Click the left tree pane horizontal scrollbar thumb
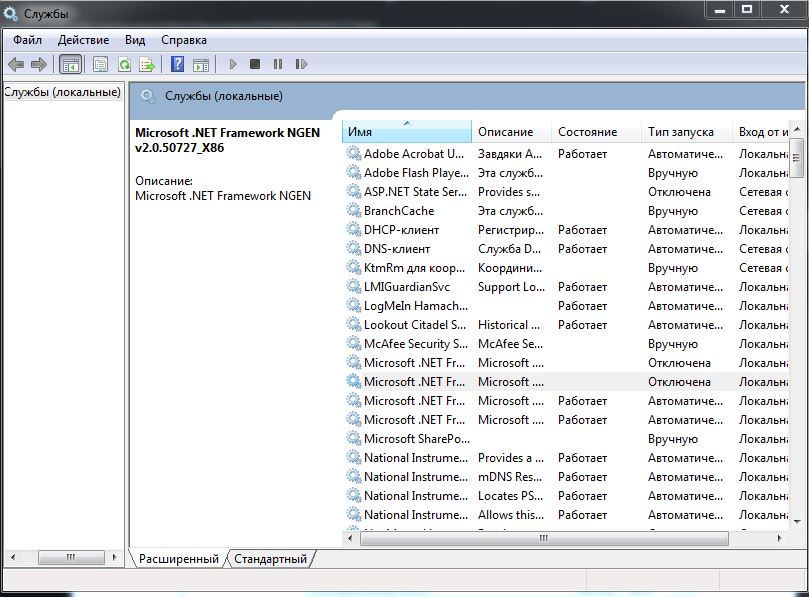The width and height of the screenshot is (809, 597). click(71, 557)
